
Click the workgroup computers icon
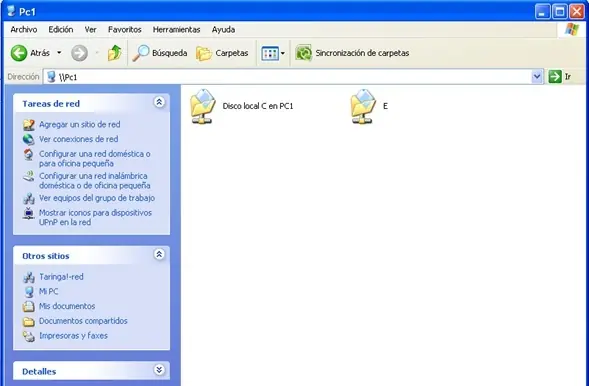[29, 199]
